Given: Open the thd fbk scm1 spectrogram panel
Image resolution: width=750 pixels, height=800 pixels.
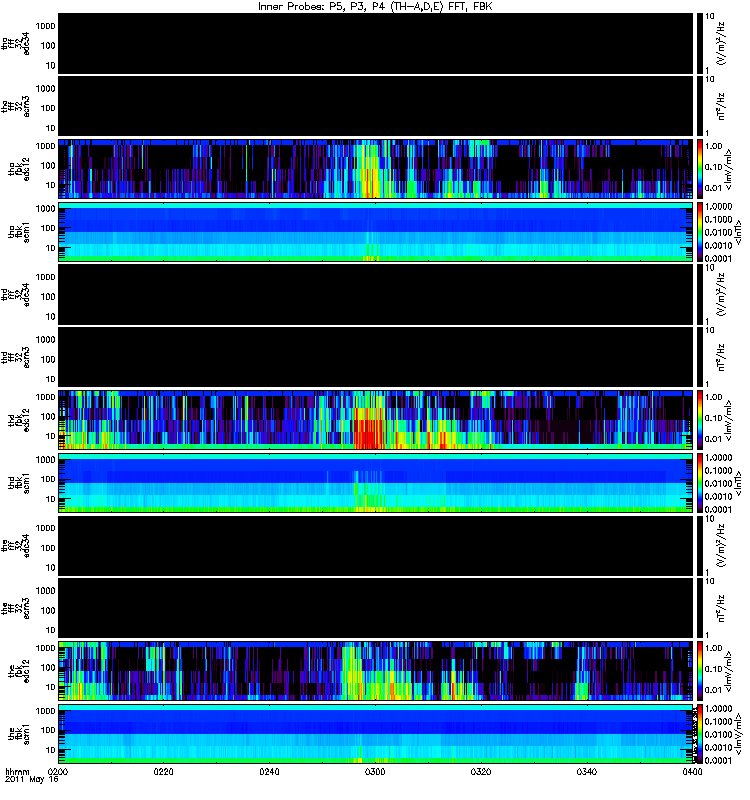Looking at the screenshot, I should [x=376, y=482].
